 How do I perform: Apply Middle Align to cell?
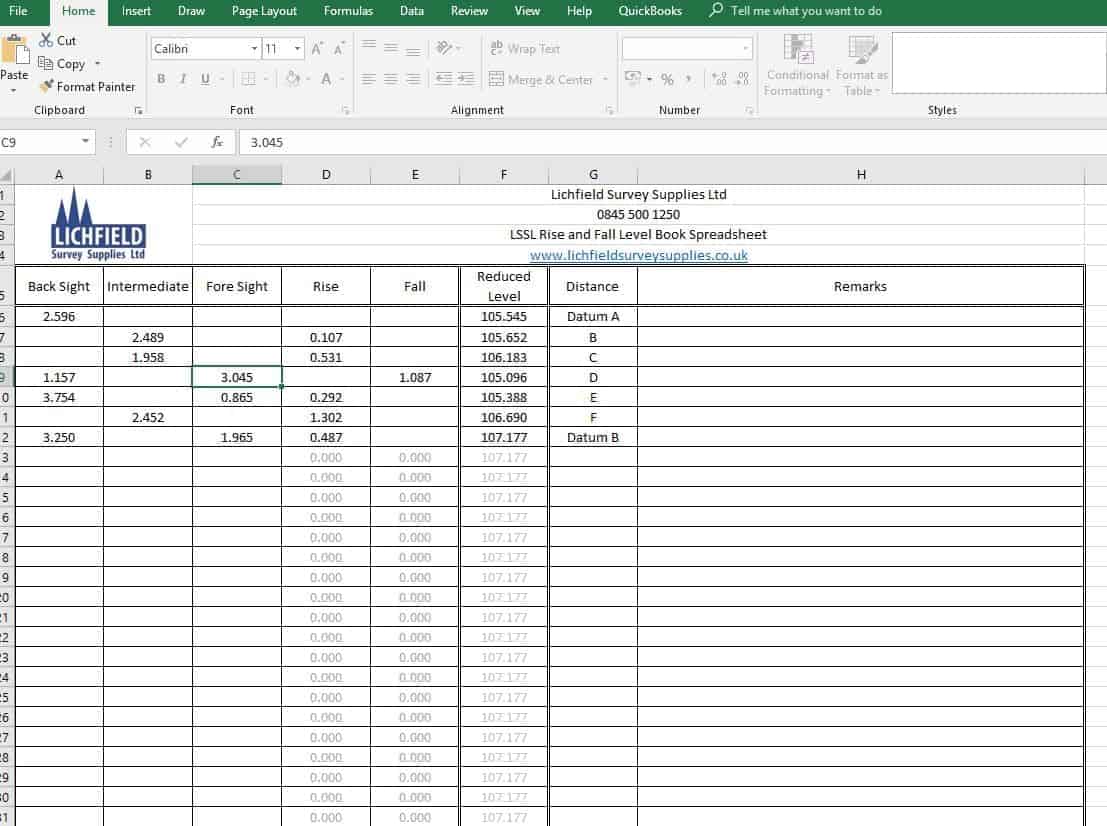[x=390, y=47]
